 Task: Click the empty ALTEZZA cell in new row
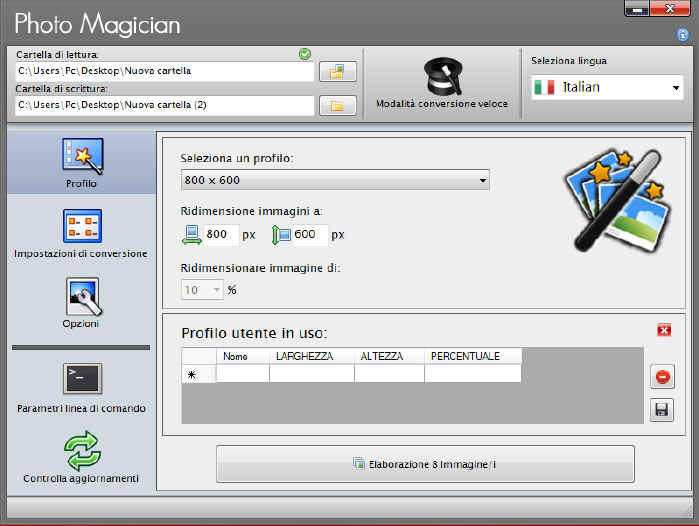pos(389,374)
